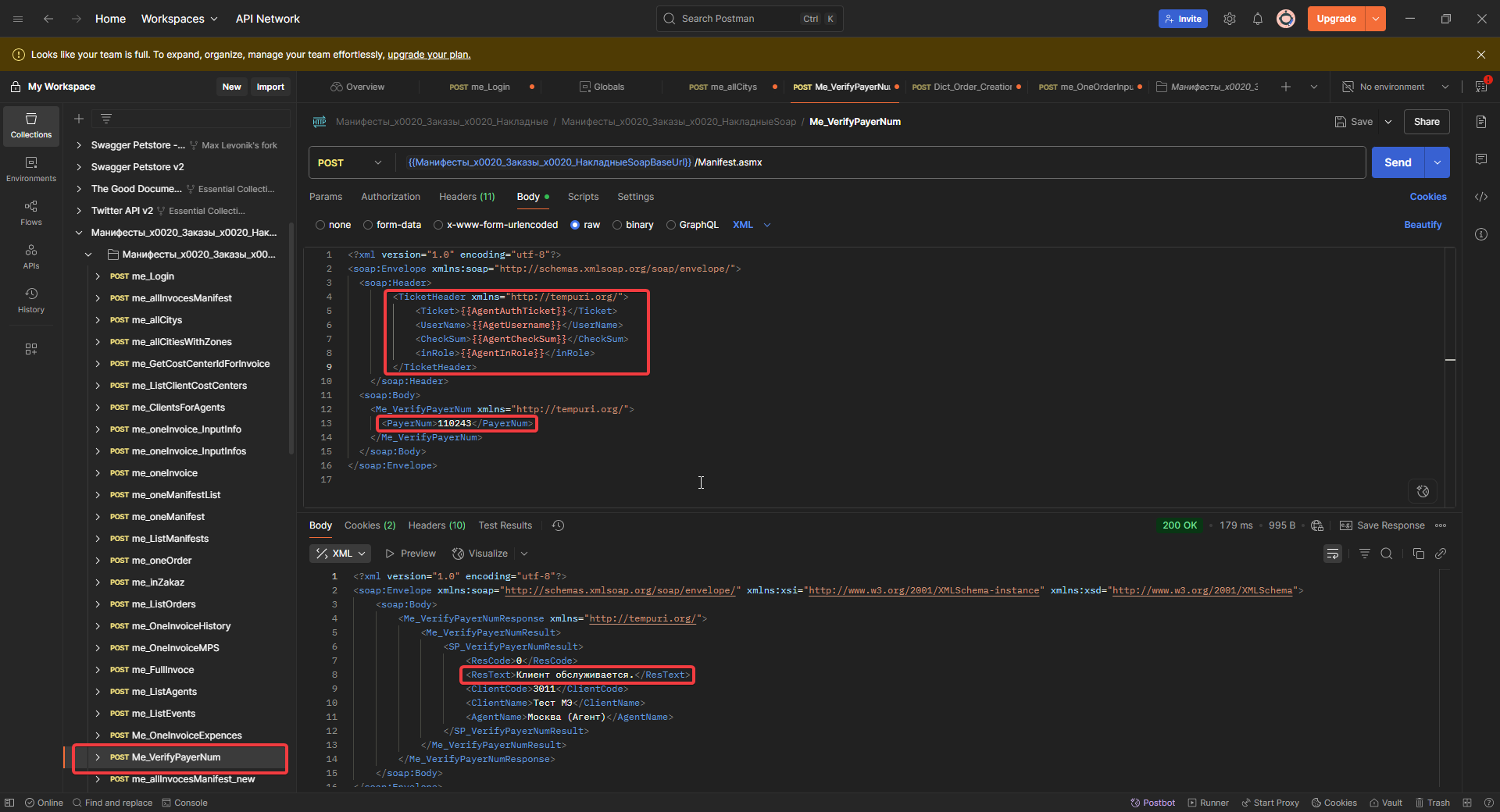The image size is (1500, 812).
Task: Click the Send button
Action: point(1398,162)
